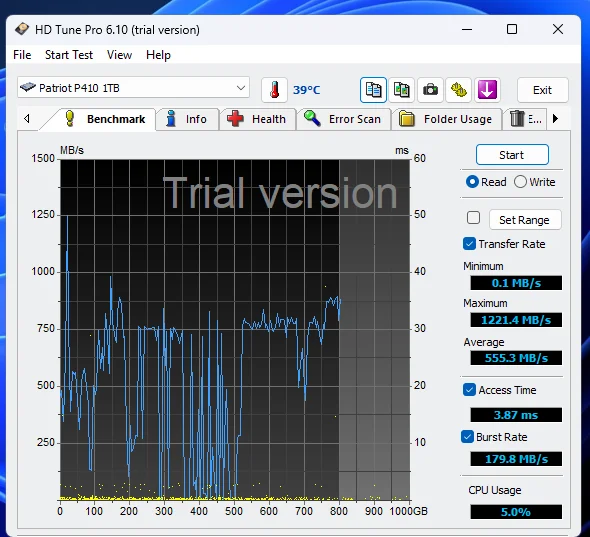Switch to the Info tab
Image resolution: width=590 pixels, height=537 pixels.
(x=187, y=119)
